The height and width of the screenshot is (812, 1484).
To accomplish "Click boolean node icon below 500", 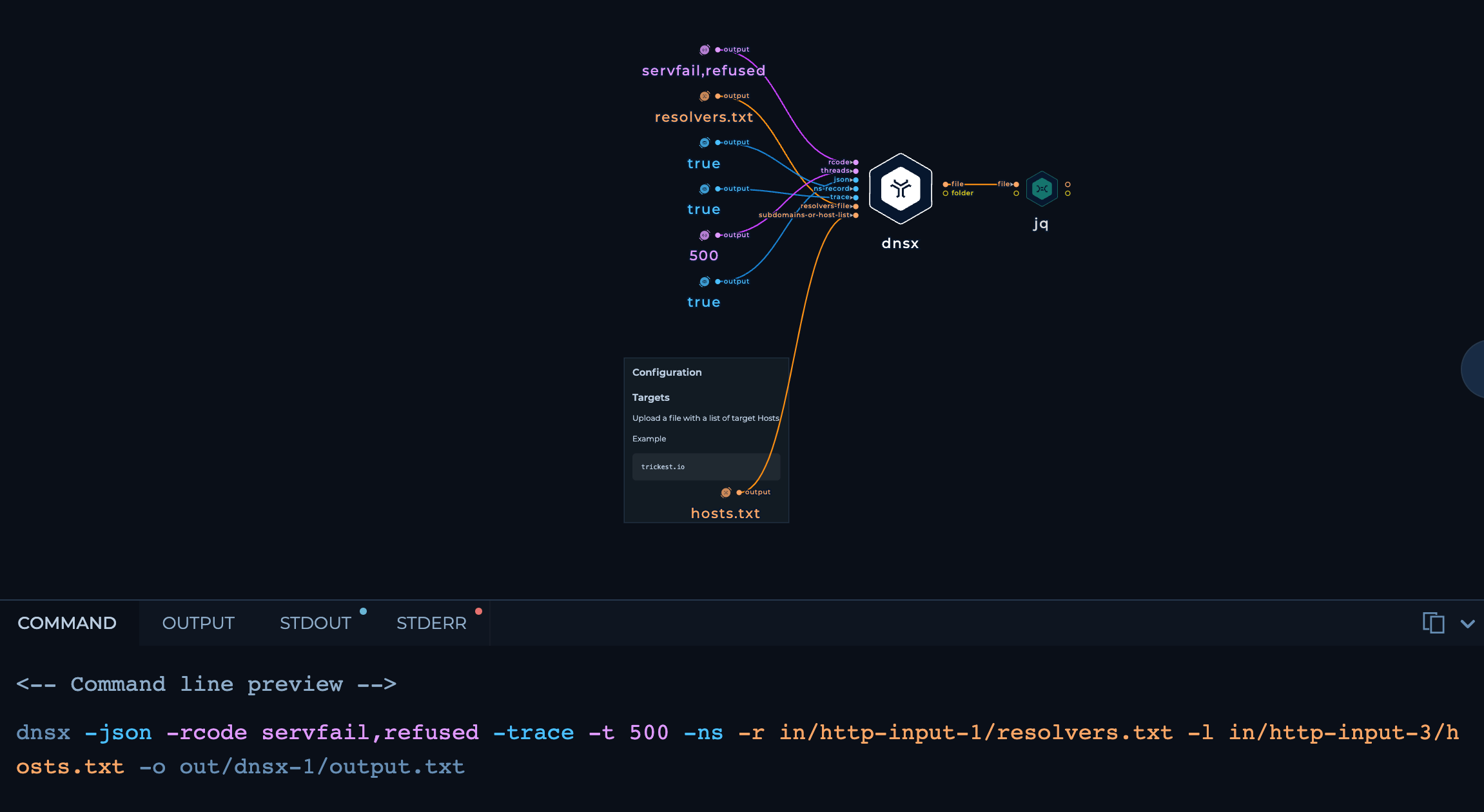I will tap(705, 282).
